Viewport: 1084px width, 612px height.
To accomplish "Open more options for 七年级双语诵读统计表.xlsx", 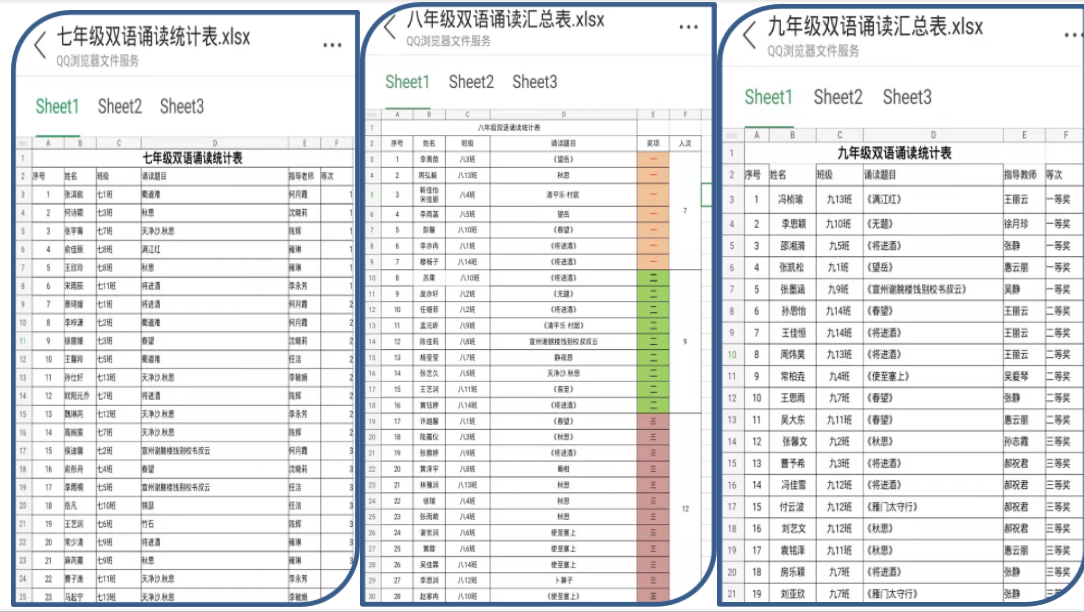I will [332, 46].
